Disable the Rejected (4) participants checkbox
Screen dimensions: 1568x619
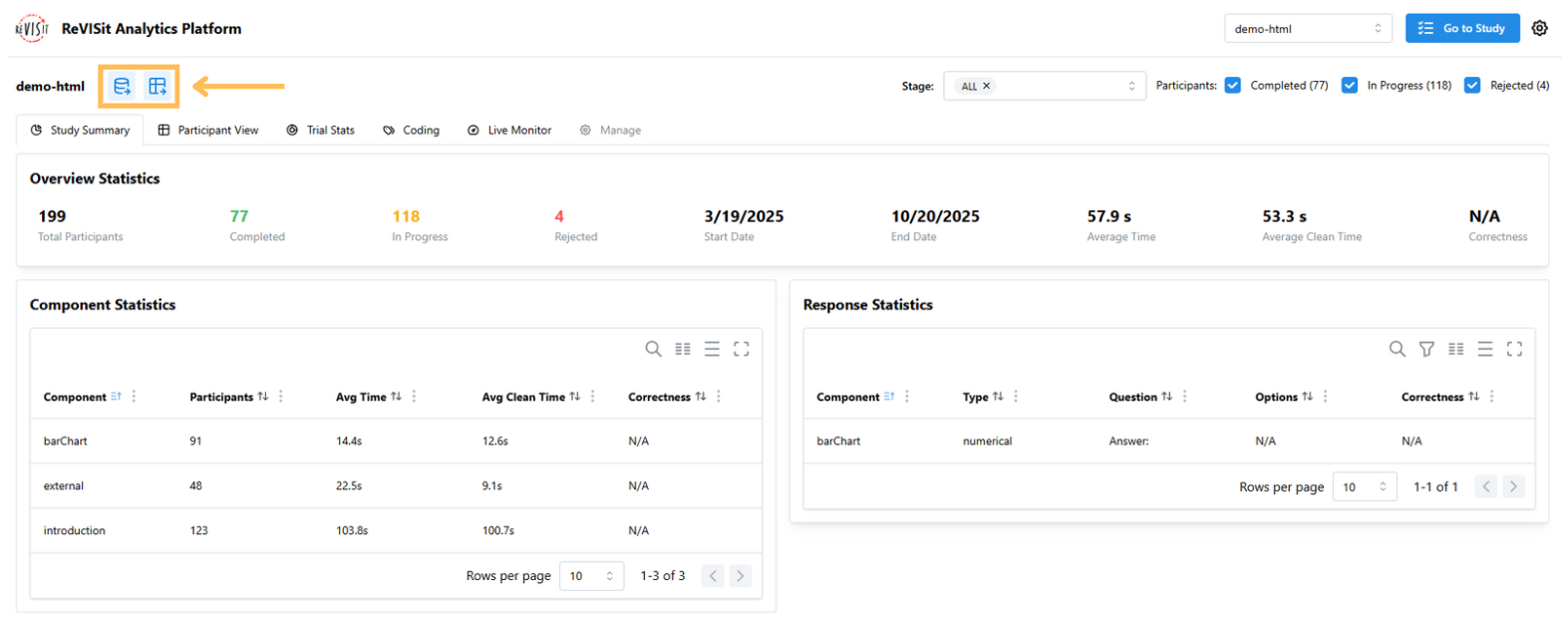coord(1471,86)
